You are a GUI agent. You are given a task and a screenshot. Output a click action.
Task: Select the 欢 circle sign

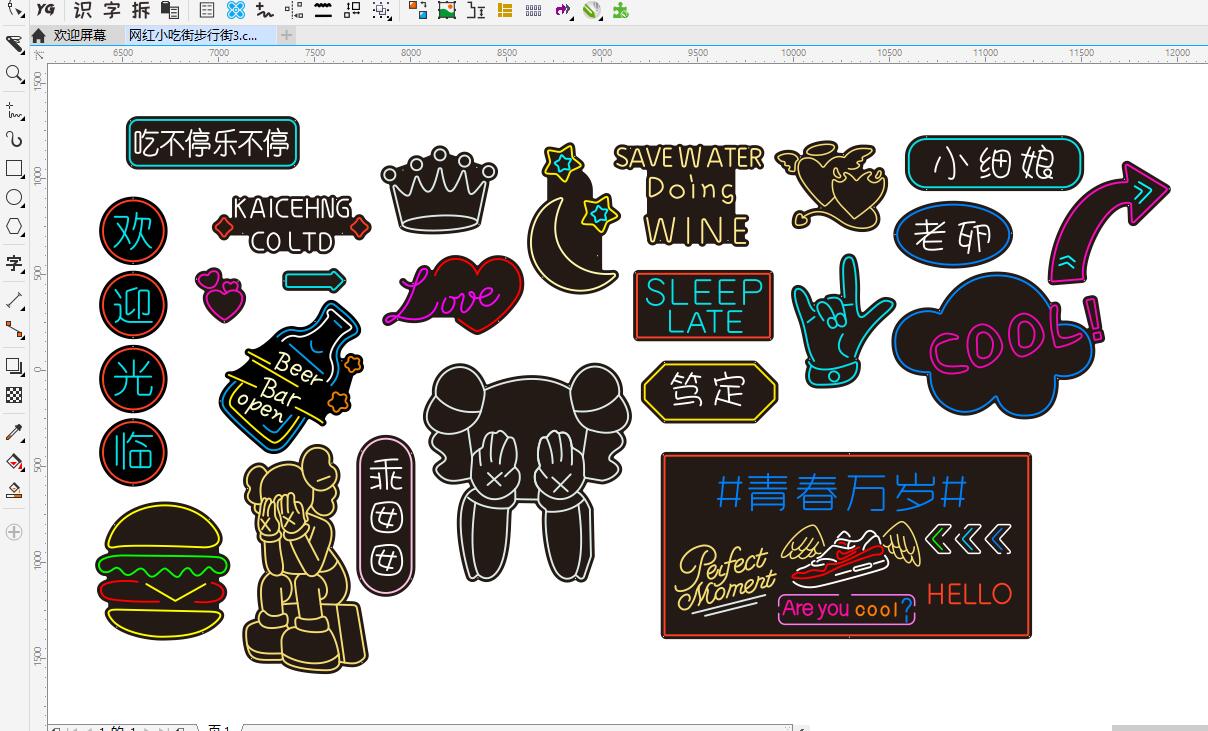[133, 230]
